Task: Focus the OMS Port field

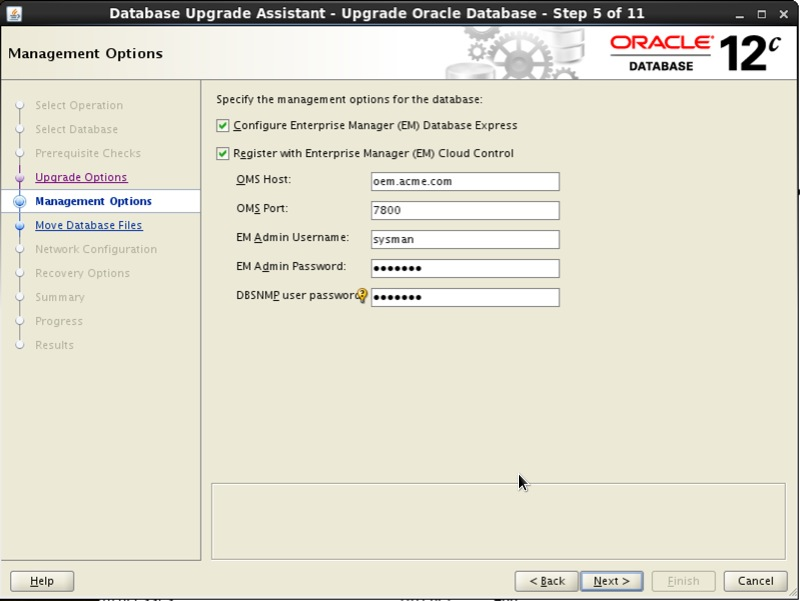Action: 465,210
